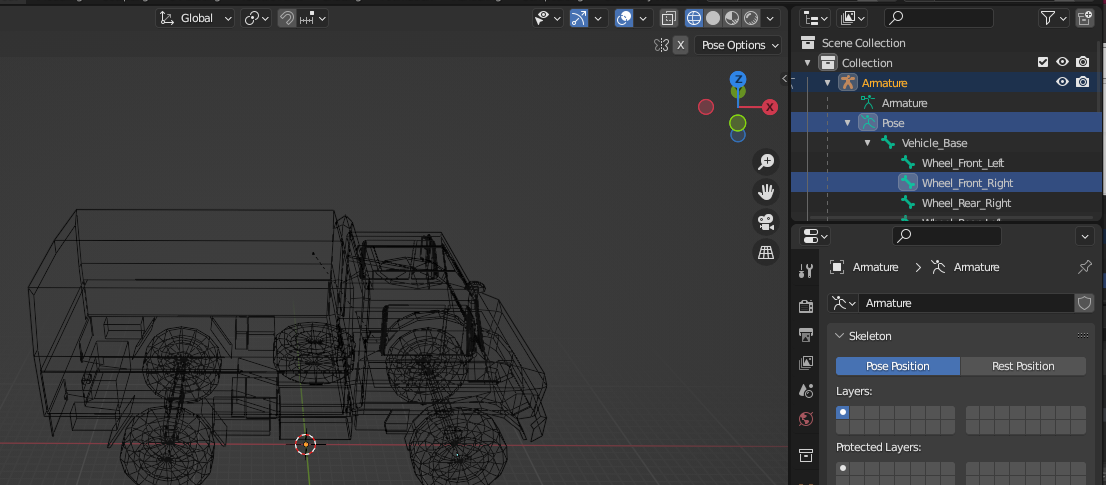Toggle X-axis mirror button

680,45
